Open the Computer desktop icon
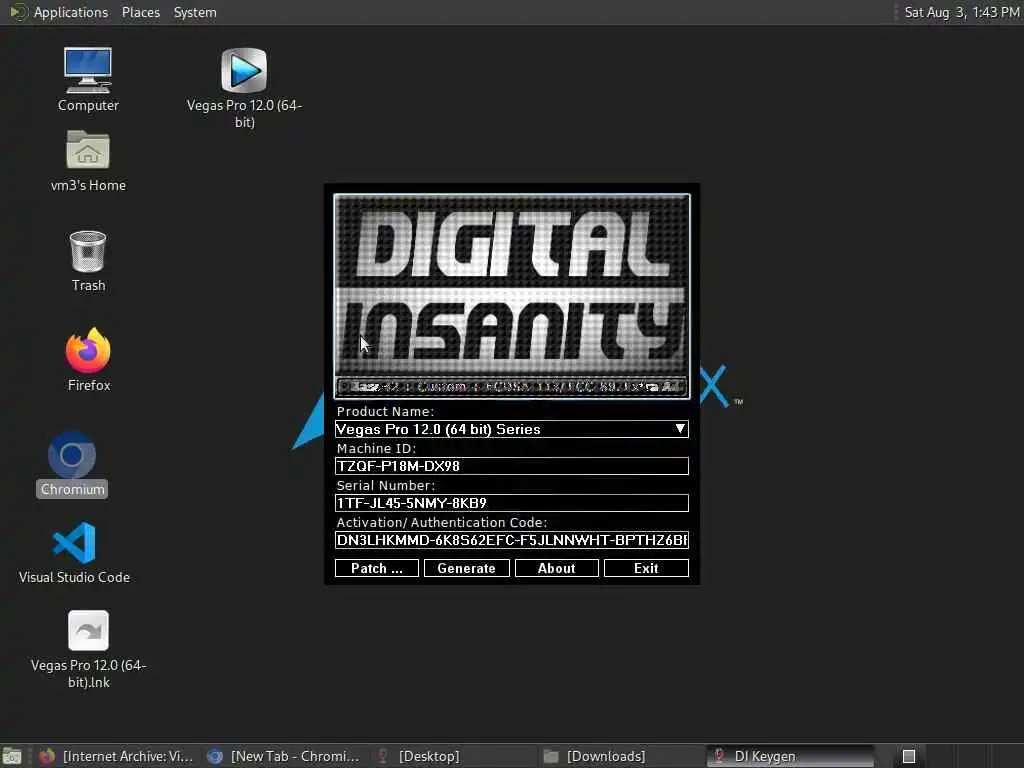Image resolution: width=1024 pixels, height=768 pixels. 88,79
